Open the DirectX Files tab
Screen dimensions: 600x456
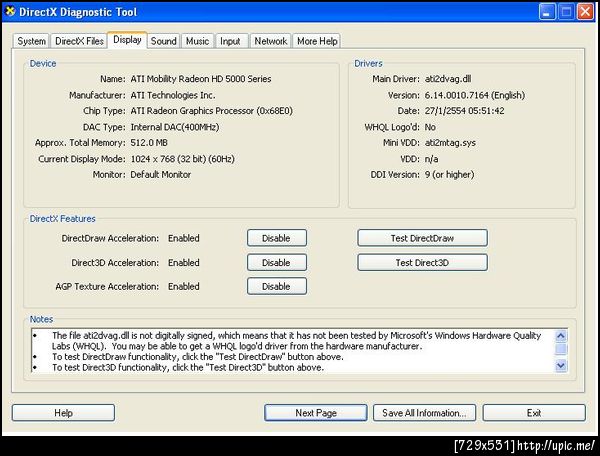pos(79,41)
